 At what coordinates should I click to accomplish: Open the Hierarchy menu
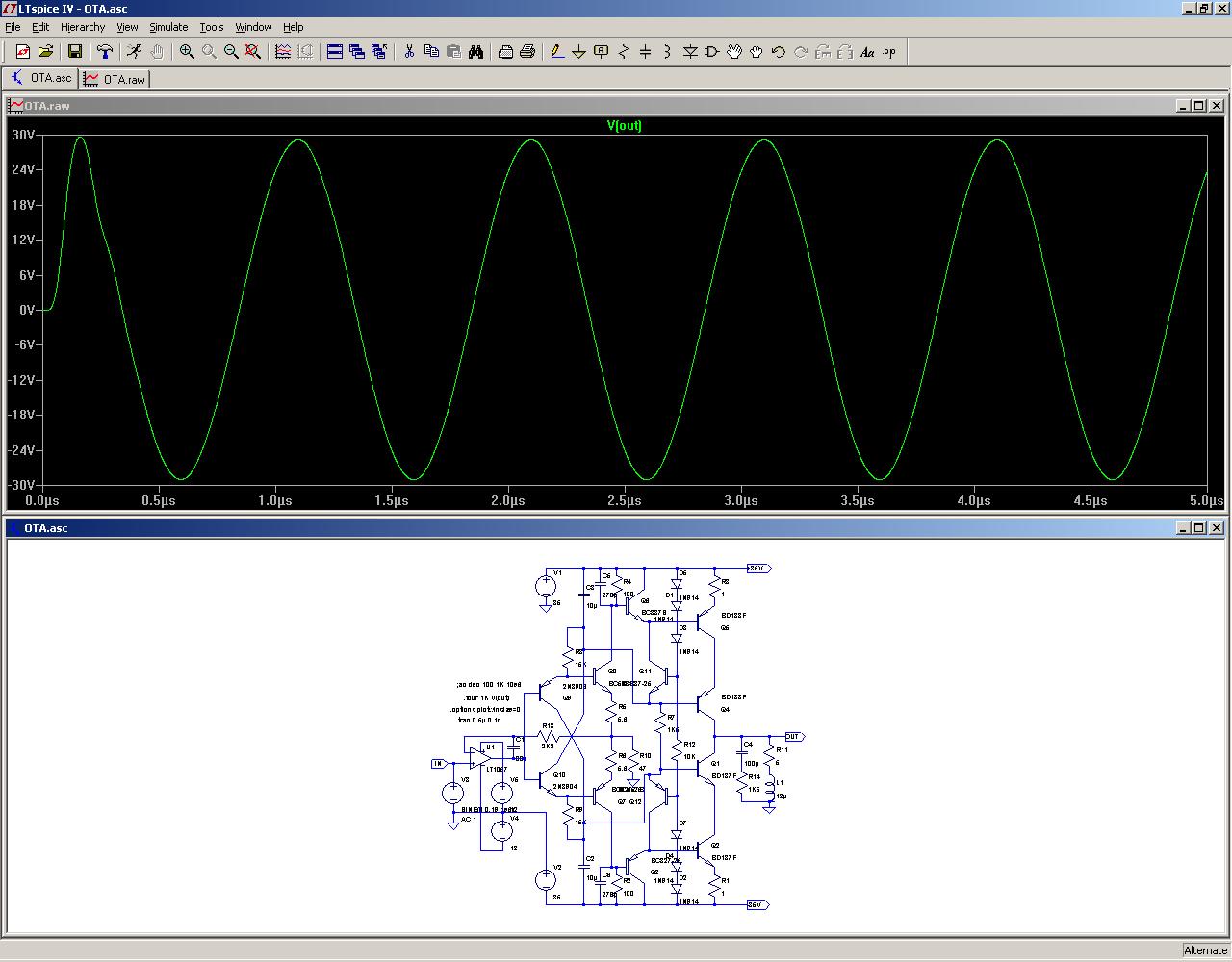(83, 27)
